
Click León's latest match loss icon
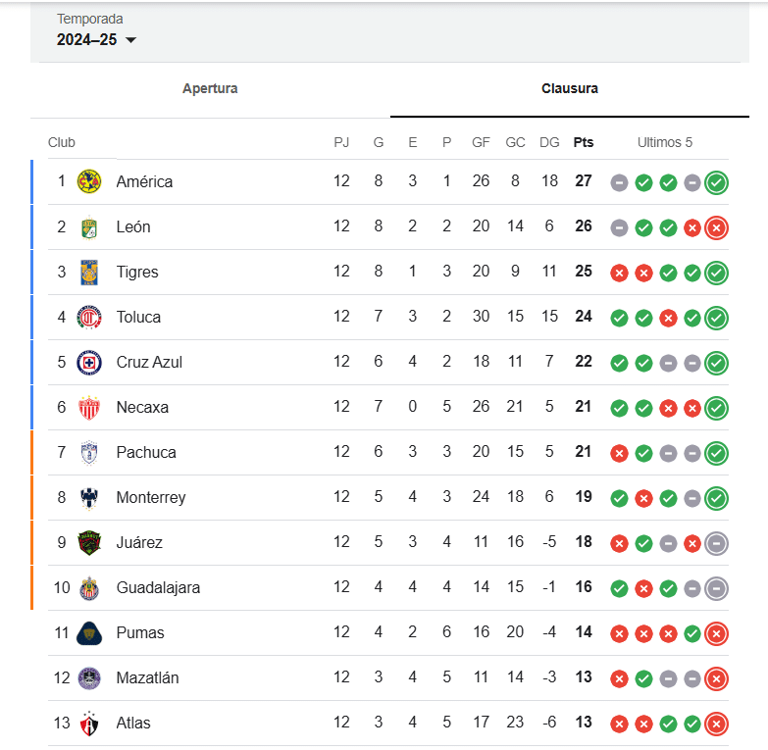[x=716, y=228]
